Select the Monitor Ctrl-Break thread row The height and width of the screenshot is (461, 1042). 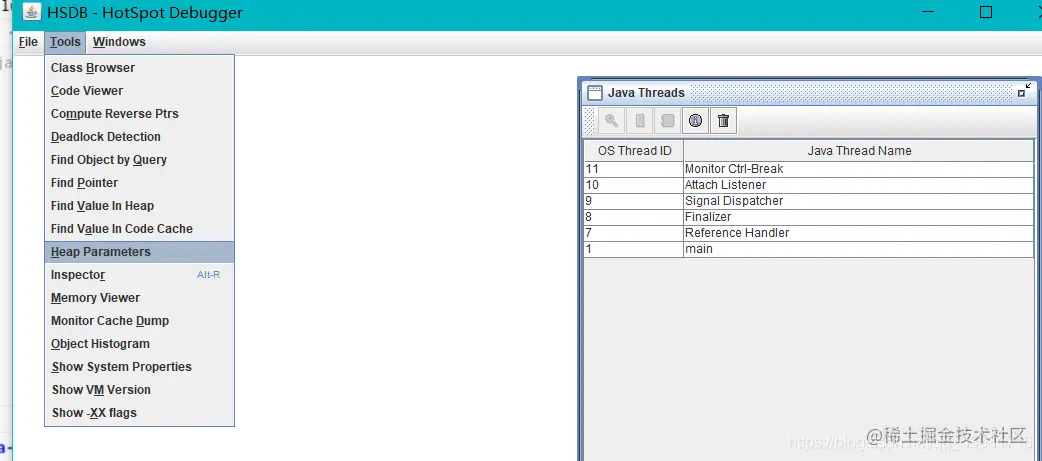click(x=809, y=169)
